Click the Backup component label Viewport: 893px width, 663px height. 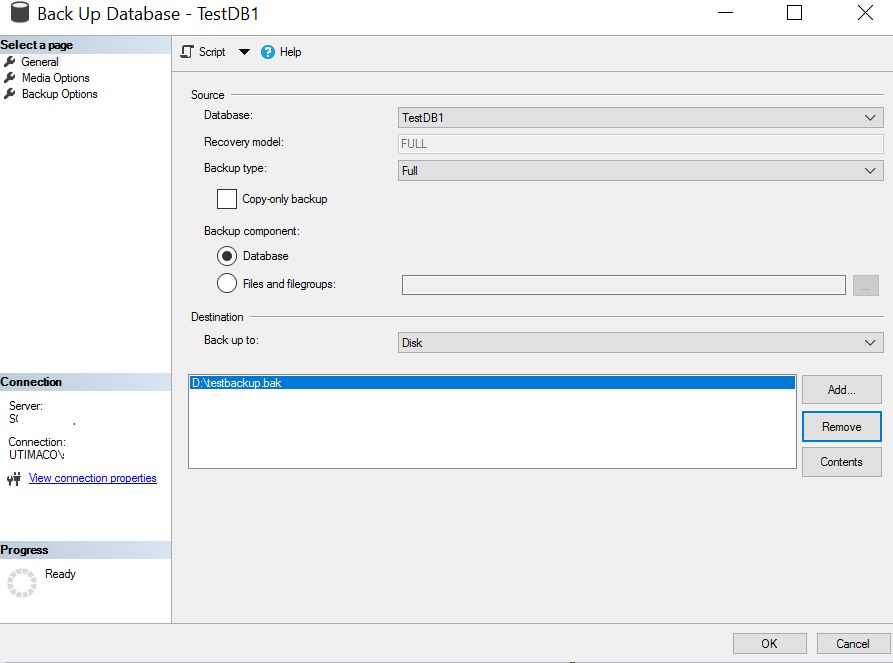pyautogui.click(x=252, y=231)
